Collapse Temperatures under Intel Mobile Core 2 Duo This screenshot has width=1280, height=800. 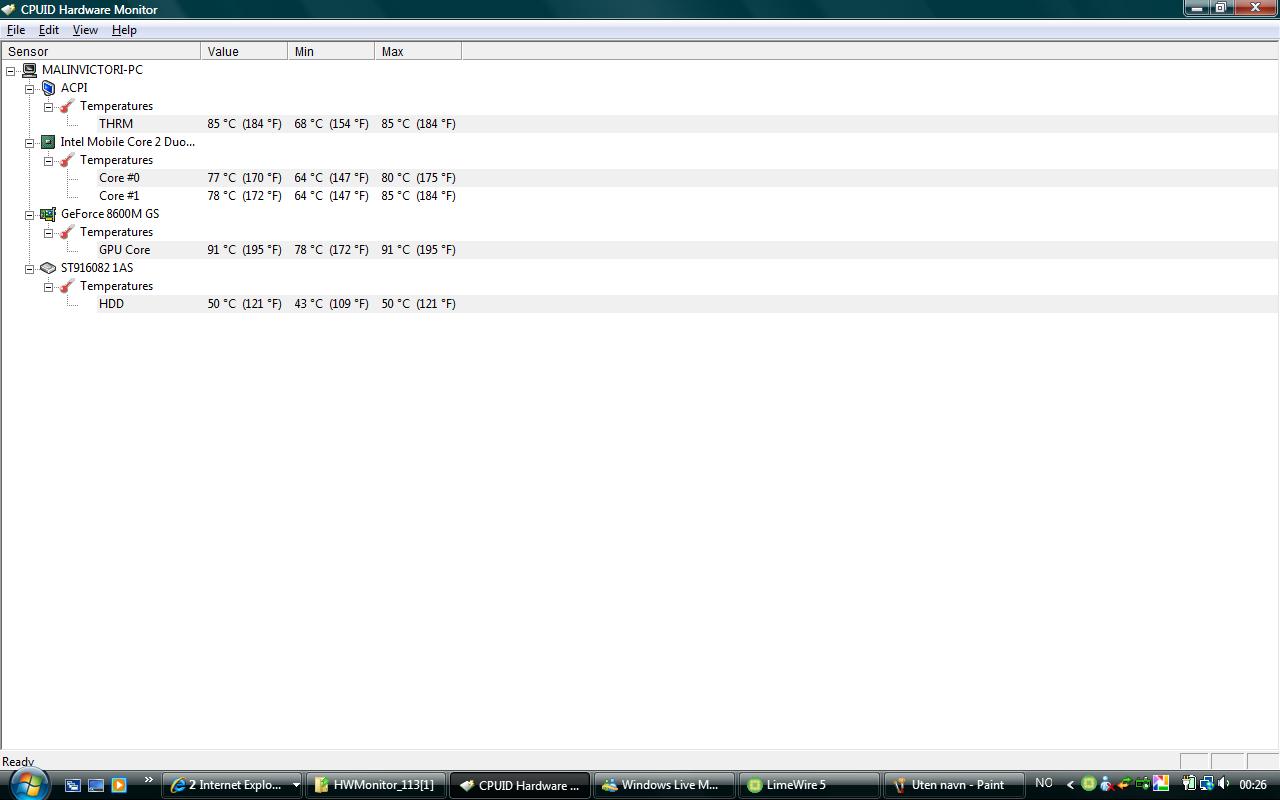pyautogui.click(x=48, y=160)
